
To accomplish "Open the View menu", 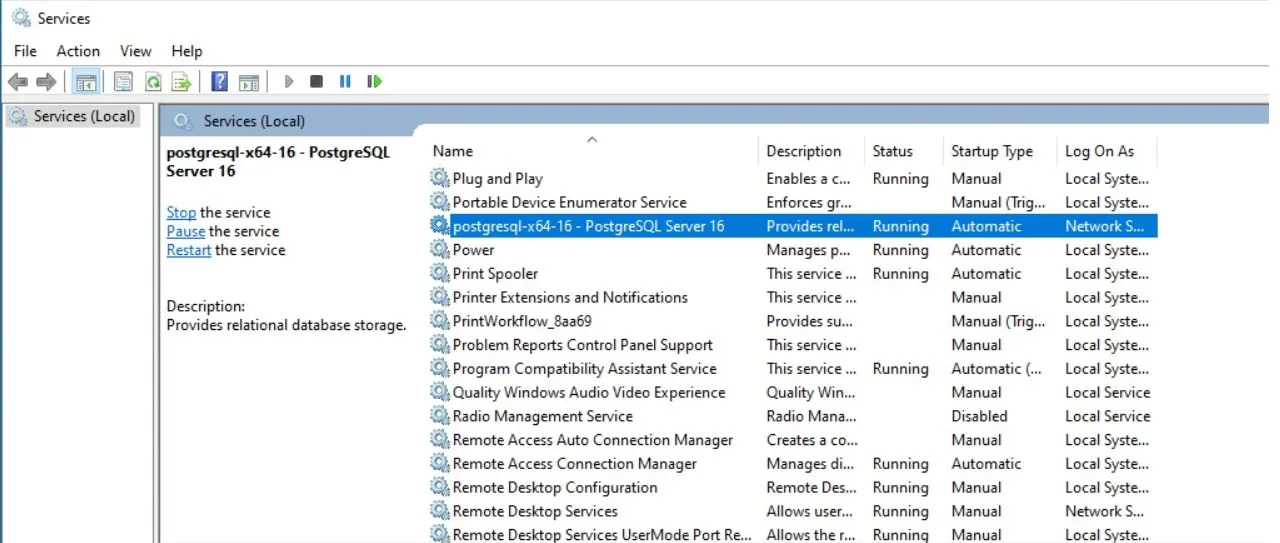I will tap(136, 51).
